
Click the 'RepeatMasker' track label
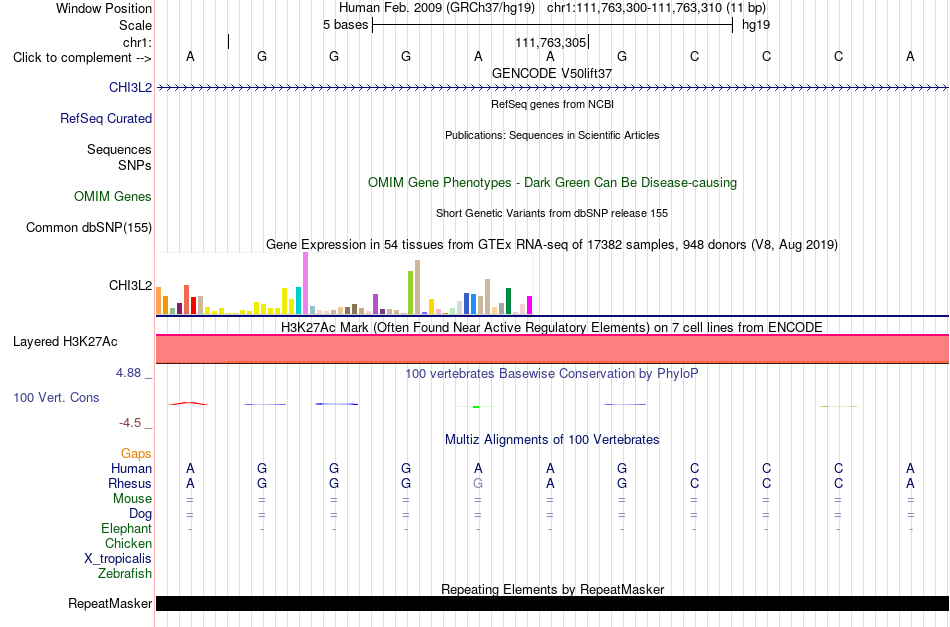pyautogui.click(x=110, y=603)
